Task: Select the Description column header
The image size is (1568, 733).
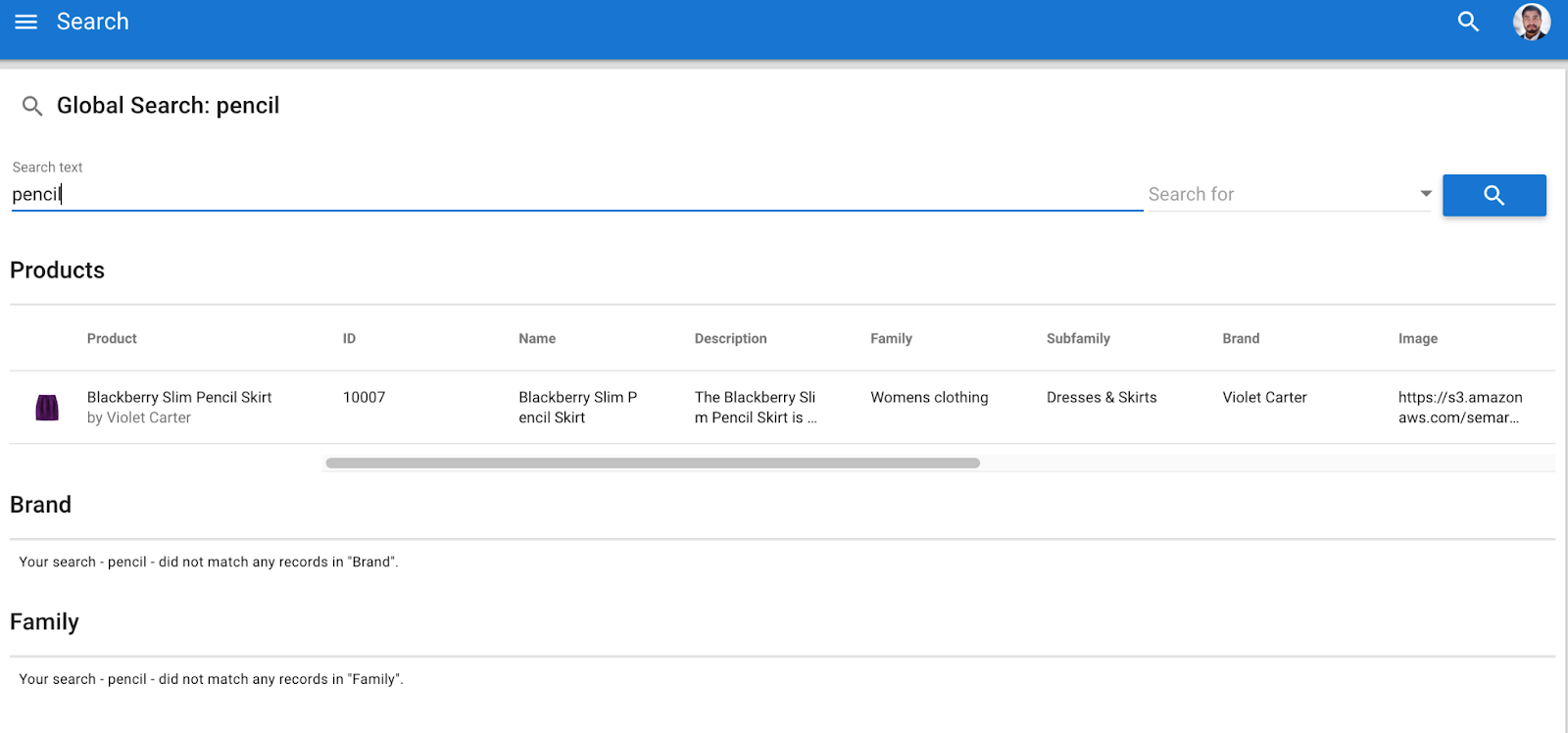Action: coord(730,338)
